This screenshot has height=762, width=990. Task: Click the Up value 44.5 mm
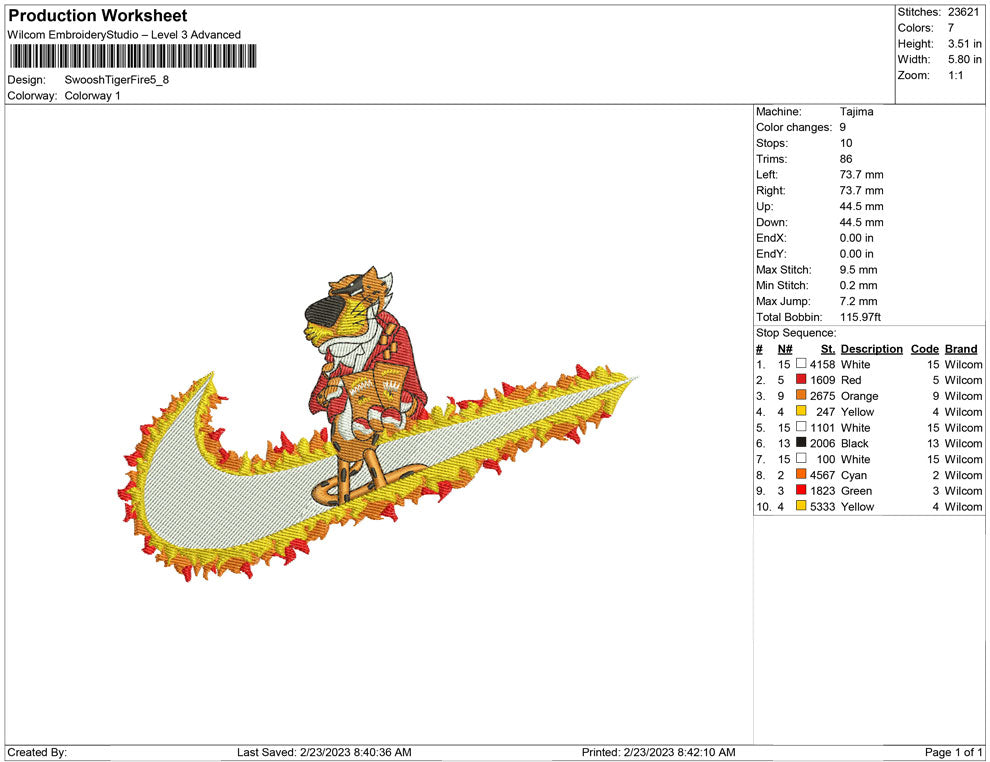(861, 206)
